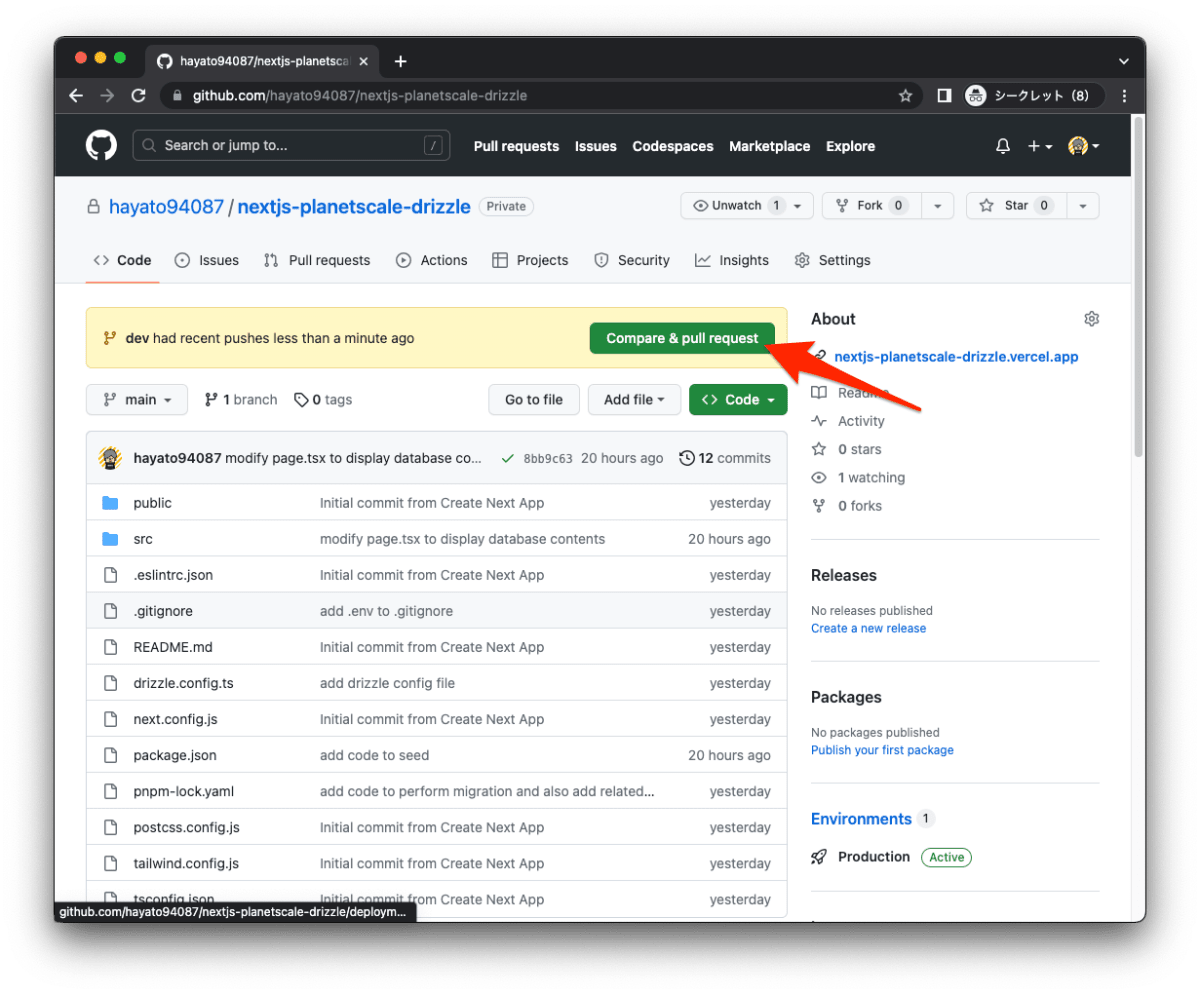1200x994 pixels.
Task: Open the package.json file
Action: click(175, 756)
